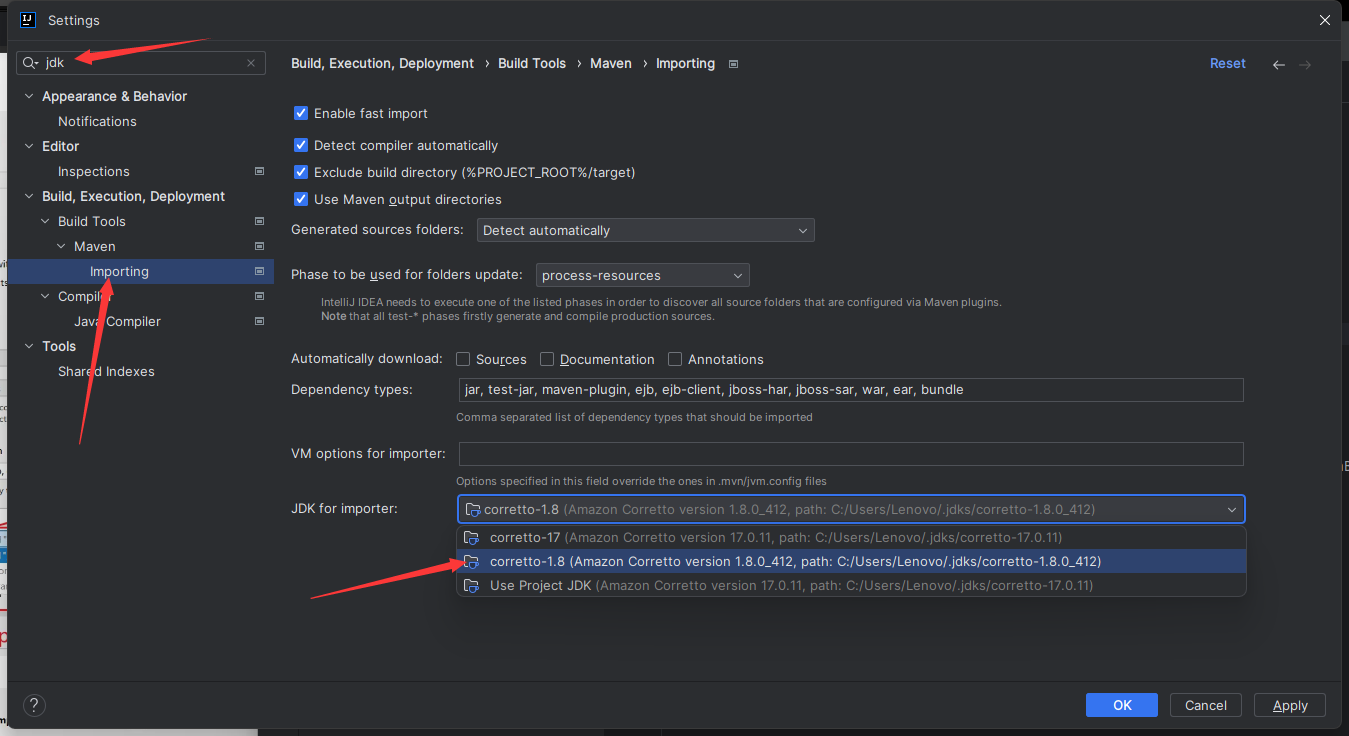This screenshot has height=736, width=1349.
Task: Open Notifications settings page
Action: point(97,121)
